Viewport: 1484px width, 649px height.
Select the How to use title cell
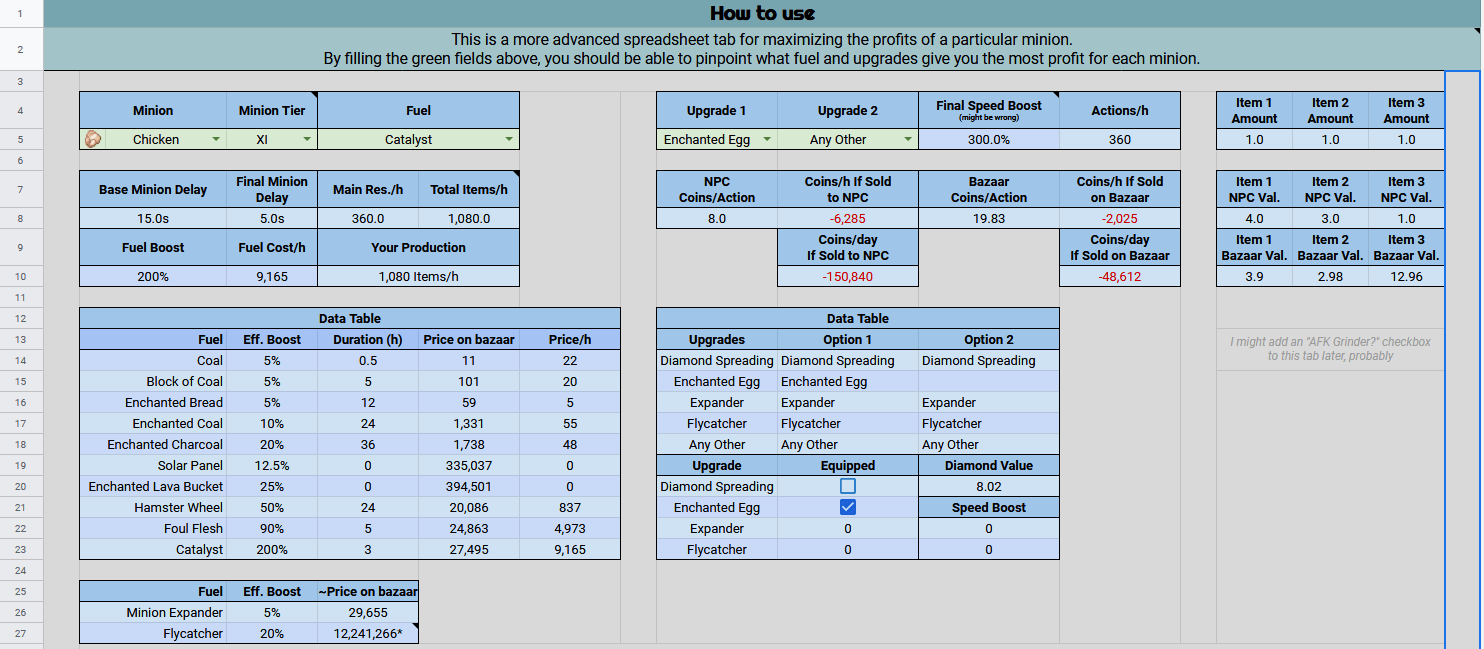[x=762, y=13]
